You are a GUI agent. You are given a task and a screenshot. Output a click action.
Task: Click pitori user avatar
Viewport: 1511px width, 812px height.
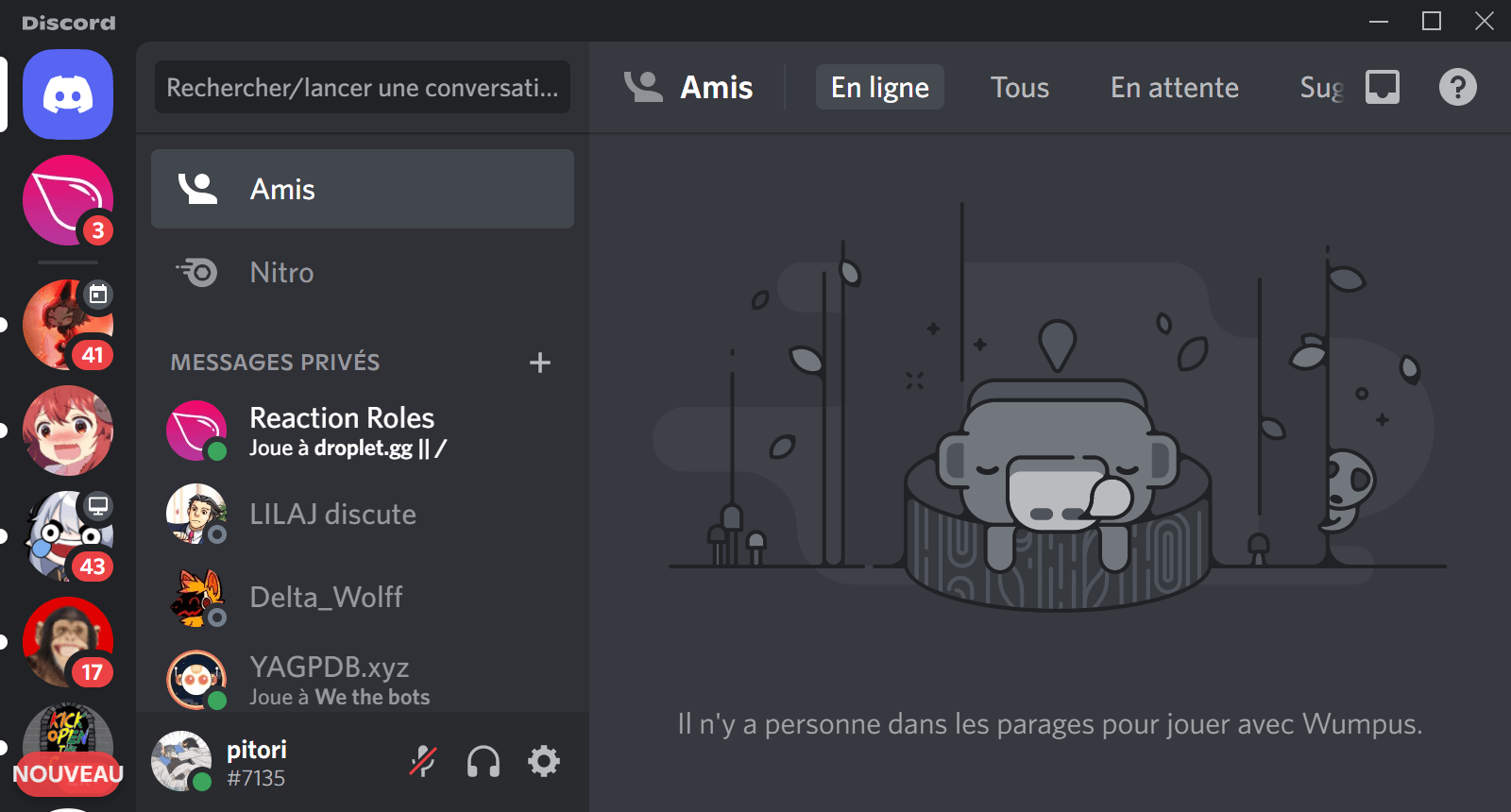(x=181, y=761)
